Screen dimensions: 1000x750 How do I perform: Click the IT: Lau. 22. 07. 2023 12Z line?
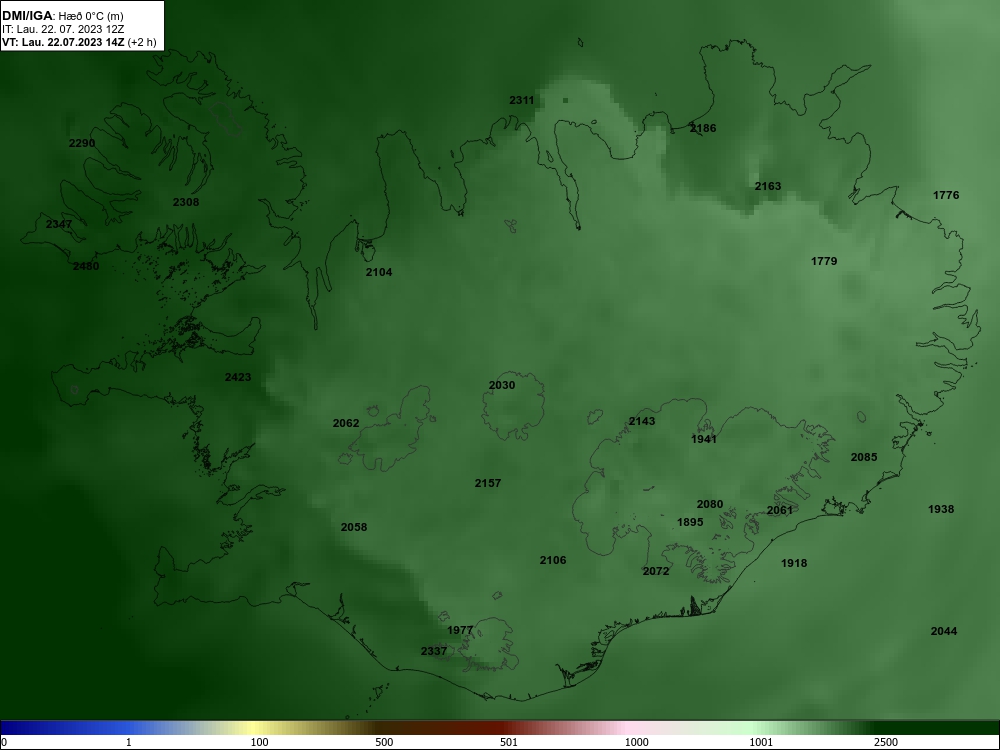[x=63, y=29]
